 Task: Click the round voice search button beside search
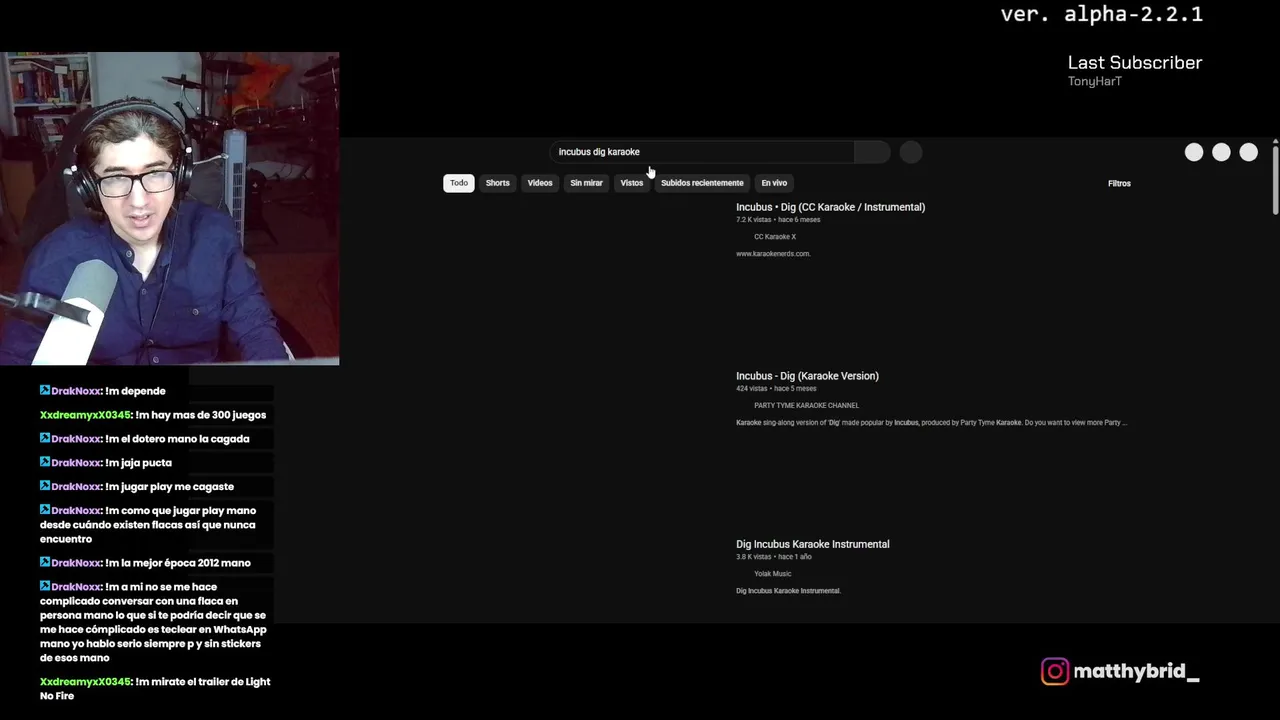910,152
